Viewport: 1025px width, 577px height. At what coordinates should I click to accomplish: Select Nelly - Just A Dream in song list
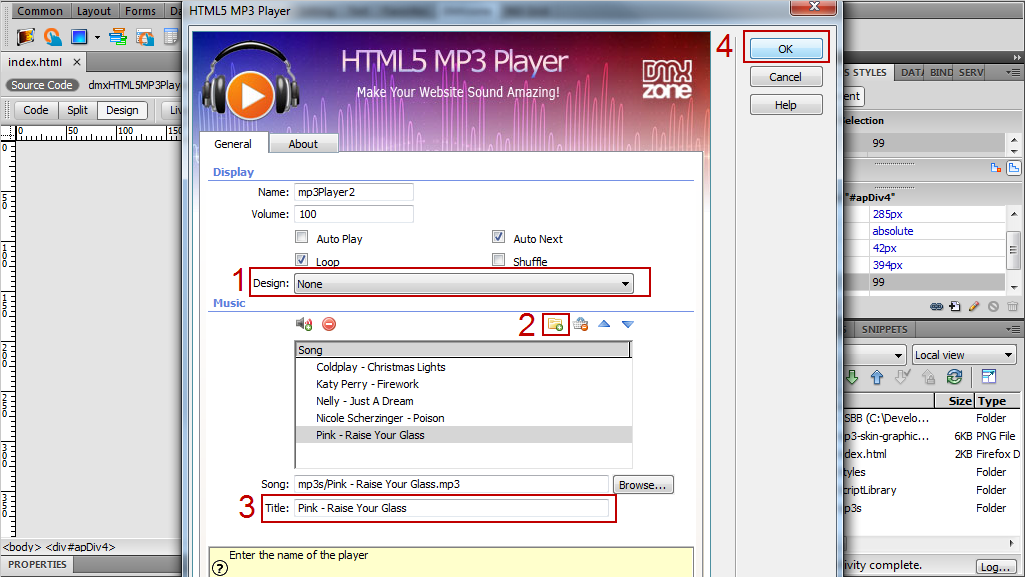pyautogui.click(x=464, y=401)
